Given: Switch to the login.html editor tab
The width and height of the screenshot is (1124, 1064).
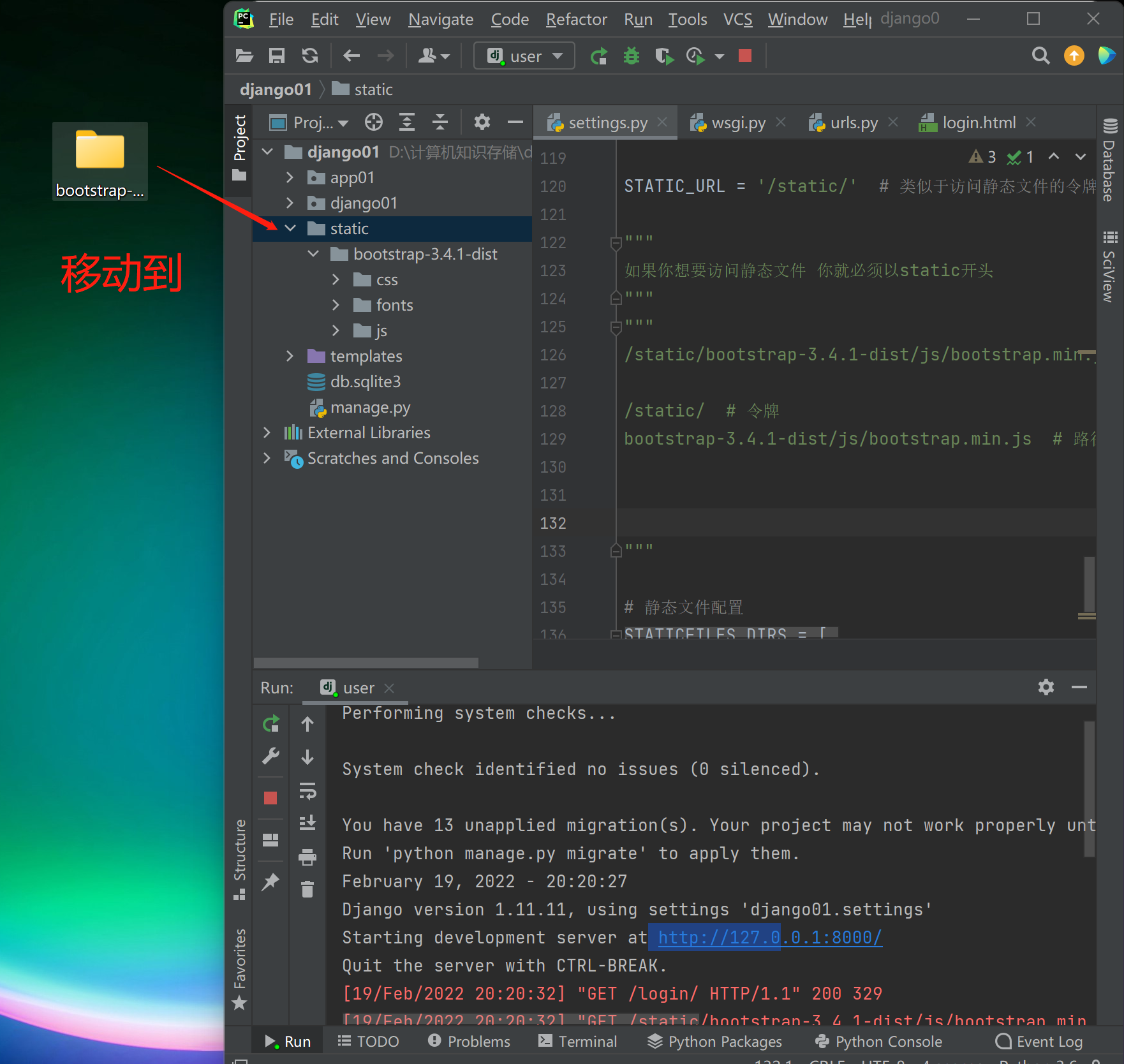Looking at the screenshot, I should 979,122.
